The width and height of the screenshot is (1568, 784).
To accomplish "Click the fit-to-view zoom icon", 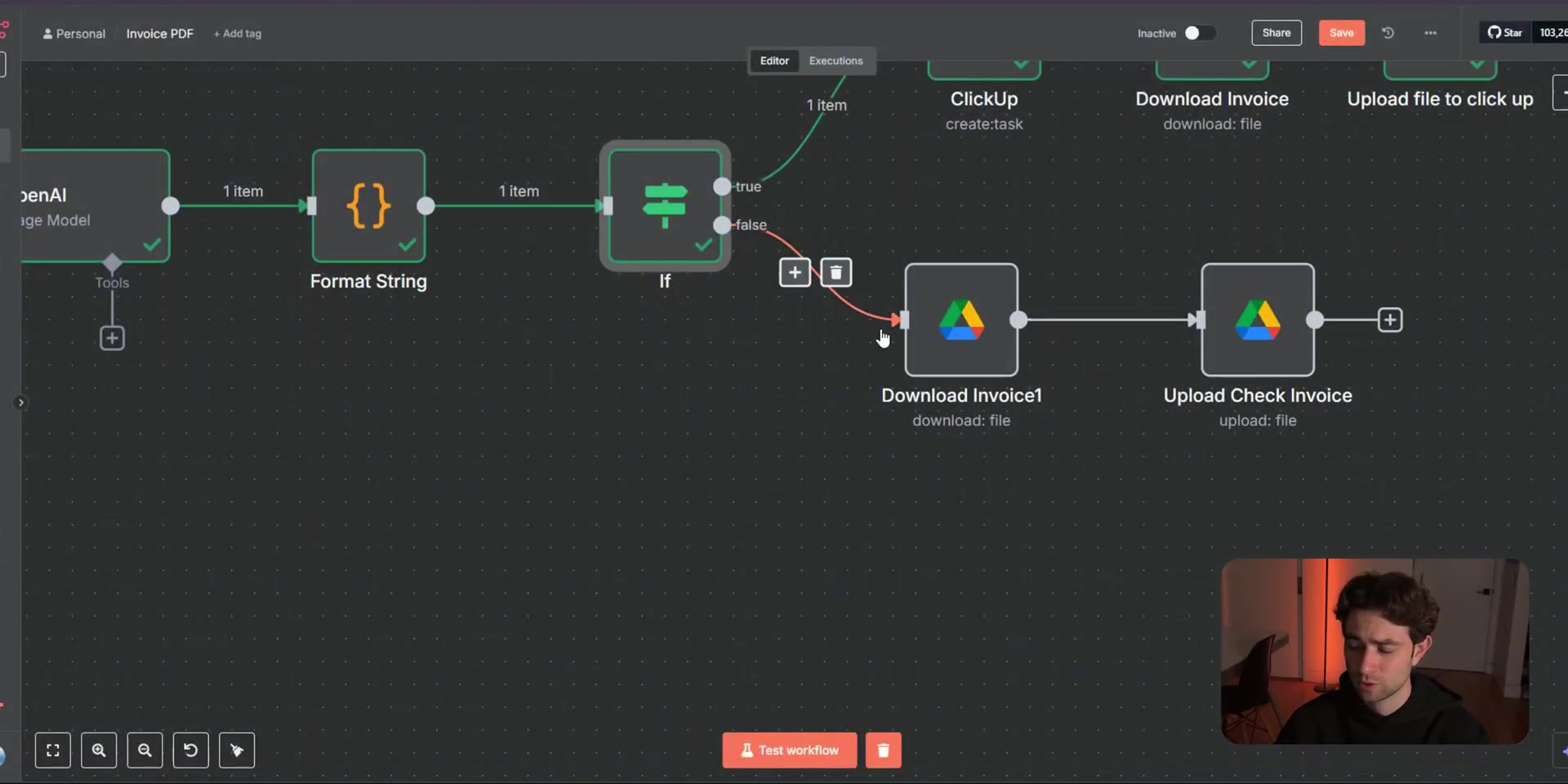I will click(53, 751).
